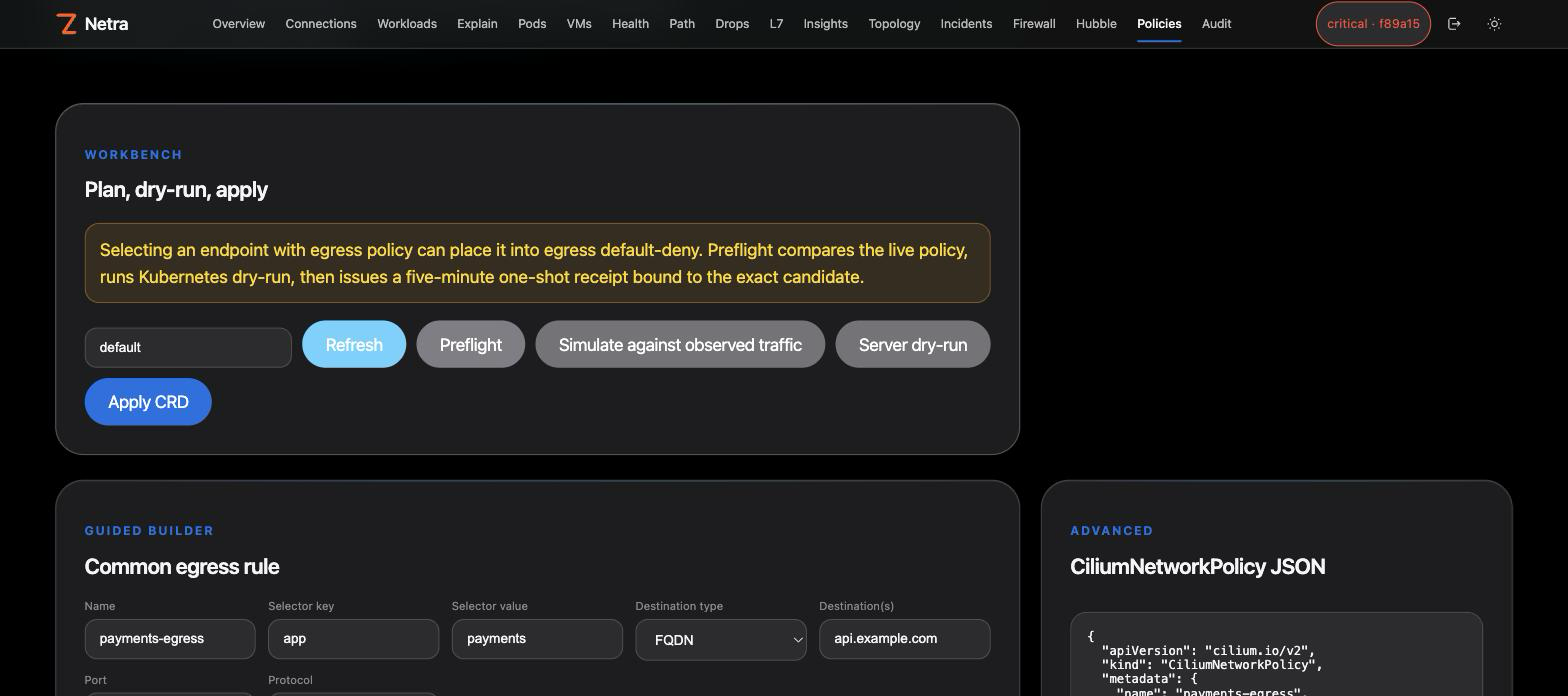Image resolution: width=1568 pixels, height=696 pixels.
Task: Click the Apply CRD button
Action: [x=148, y=402]
